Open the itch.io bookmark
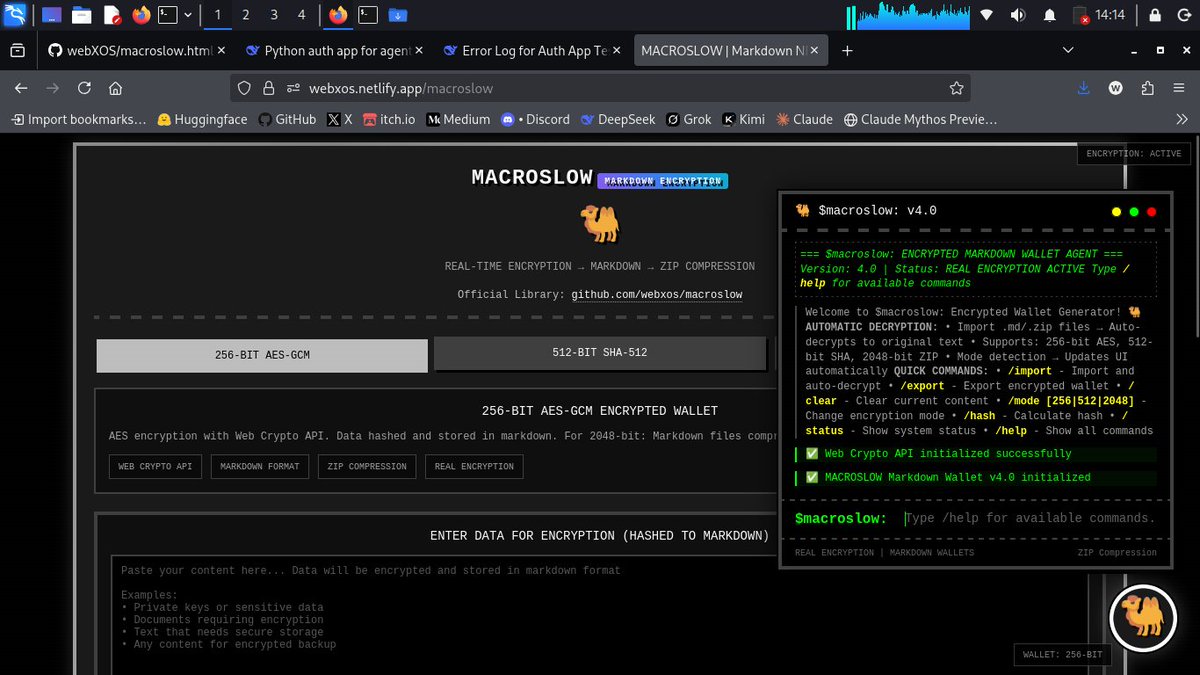 pos(389,119)
